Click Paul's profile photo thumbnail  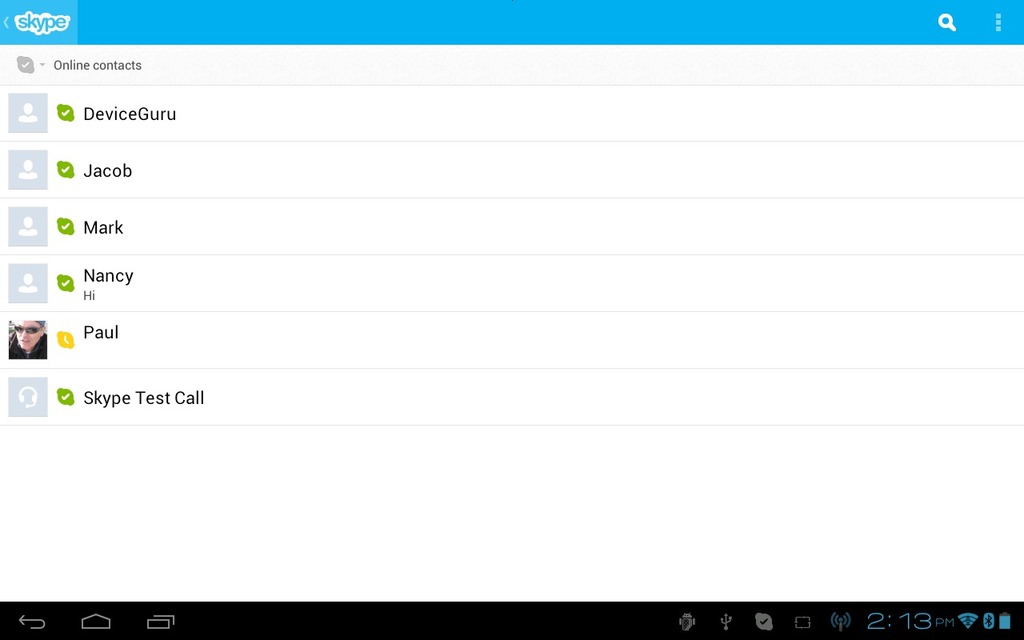(x=27, y=340)
